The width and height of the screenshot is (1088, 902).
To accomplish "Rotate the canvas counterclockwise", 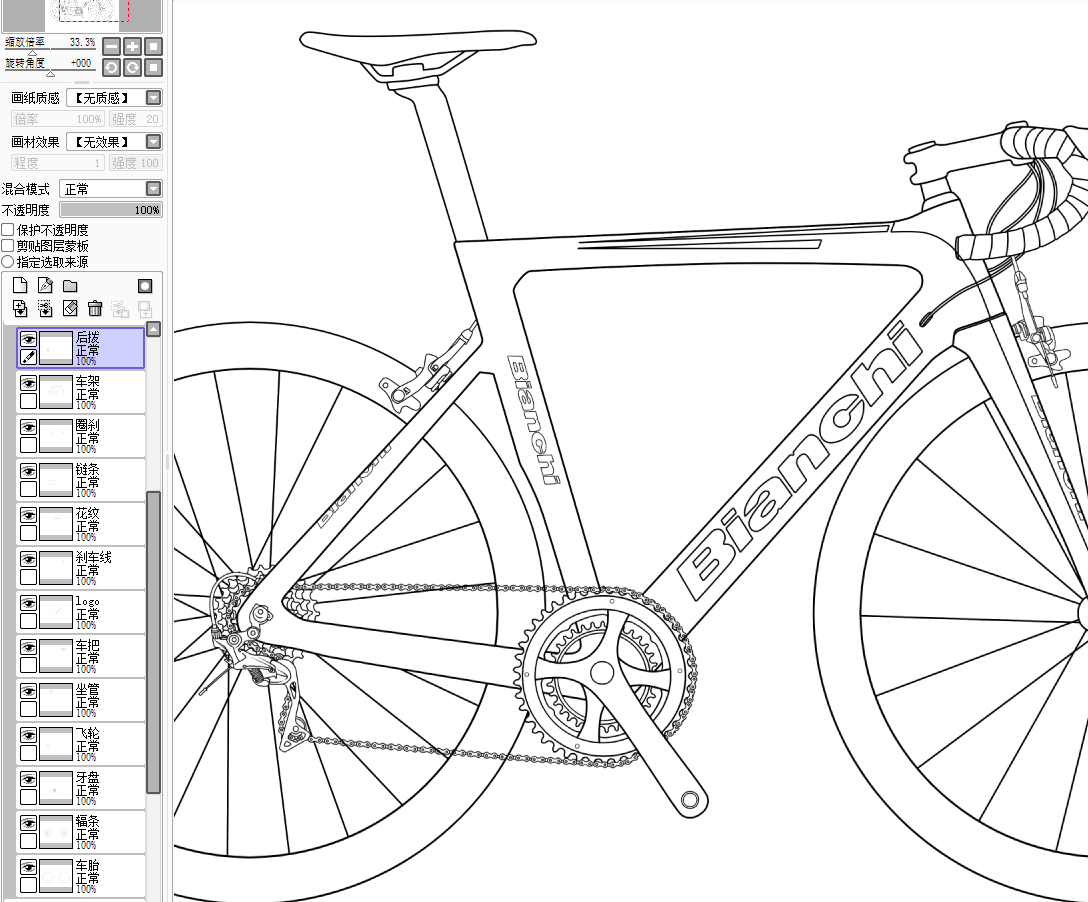I will [112, 67].
